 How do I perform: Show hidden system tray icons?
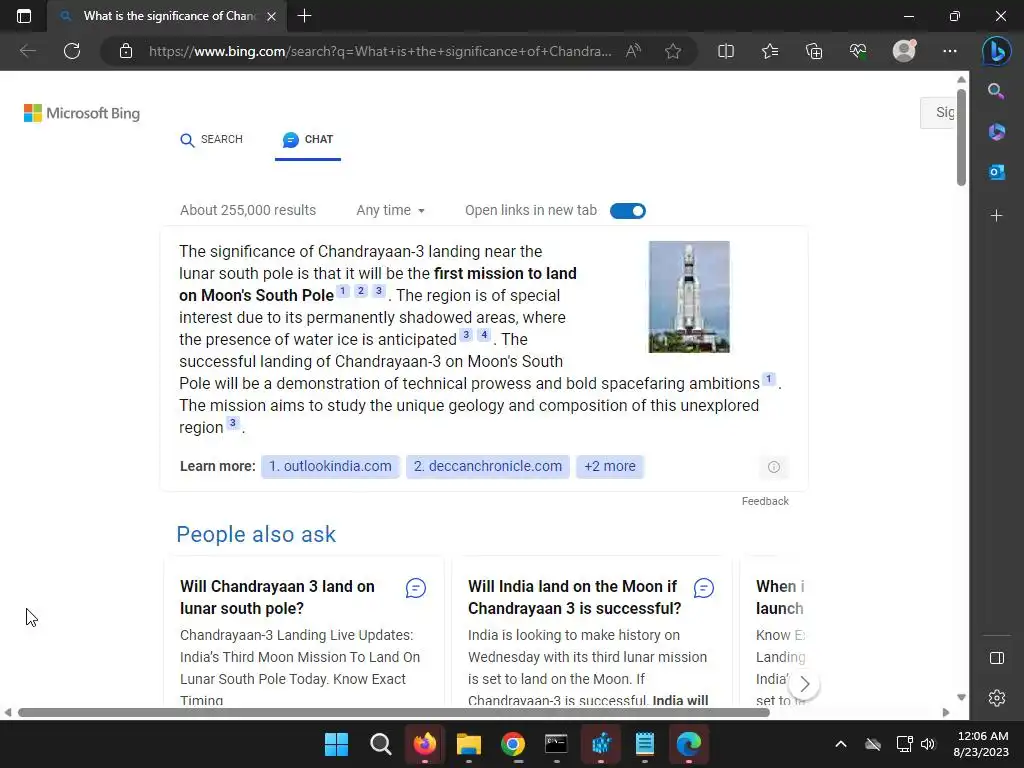pyautogui.click(x=841, y=744)
